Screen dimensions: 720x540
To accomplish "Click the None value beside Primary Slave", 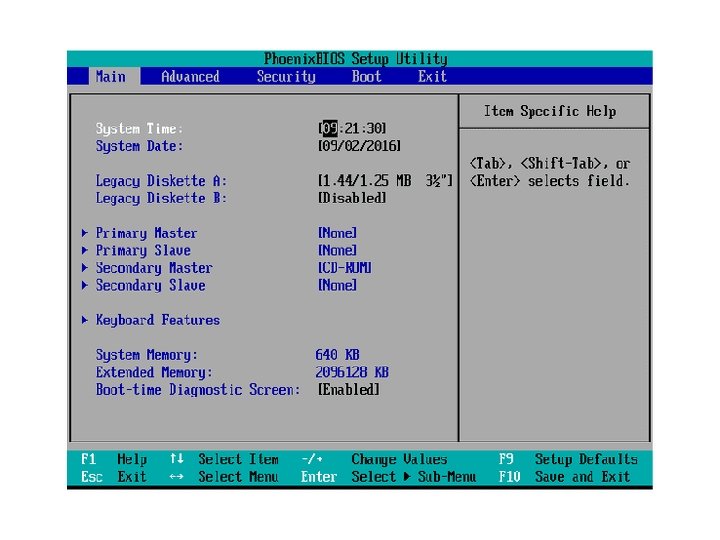I will coord(338,250).
